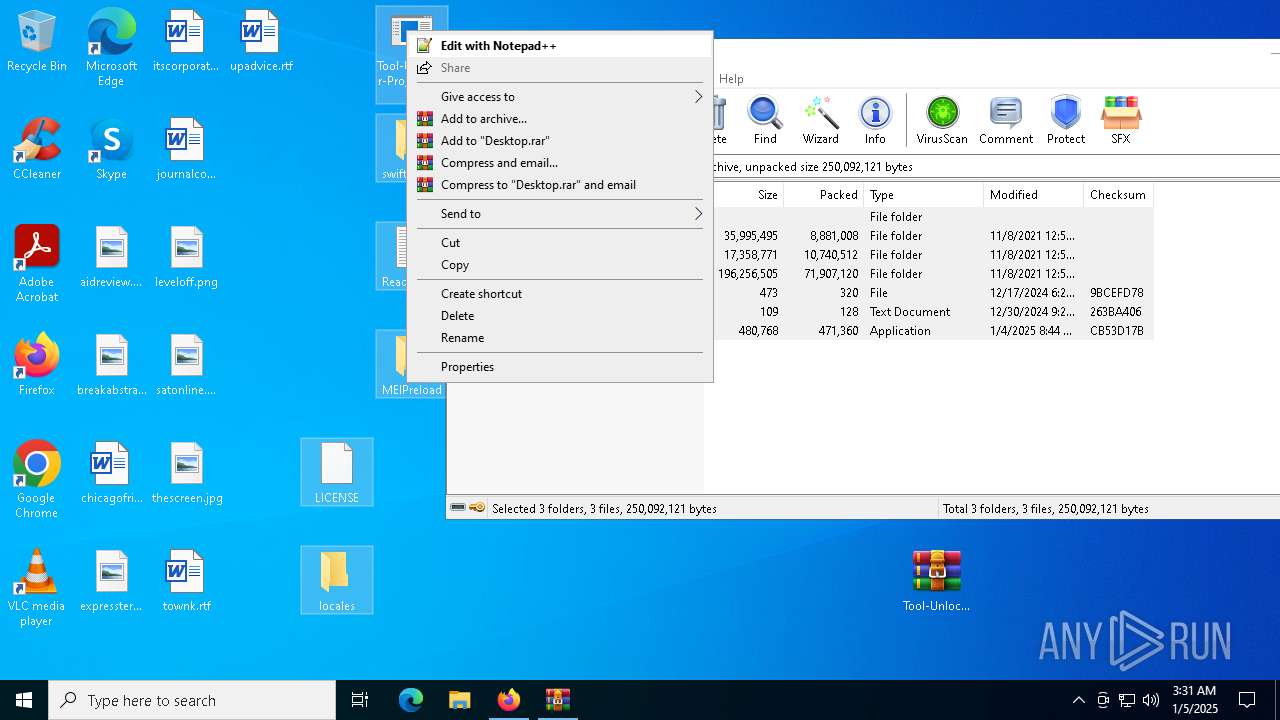
Task: Open Properties from the context menu
Action: point(560,367)
